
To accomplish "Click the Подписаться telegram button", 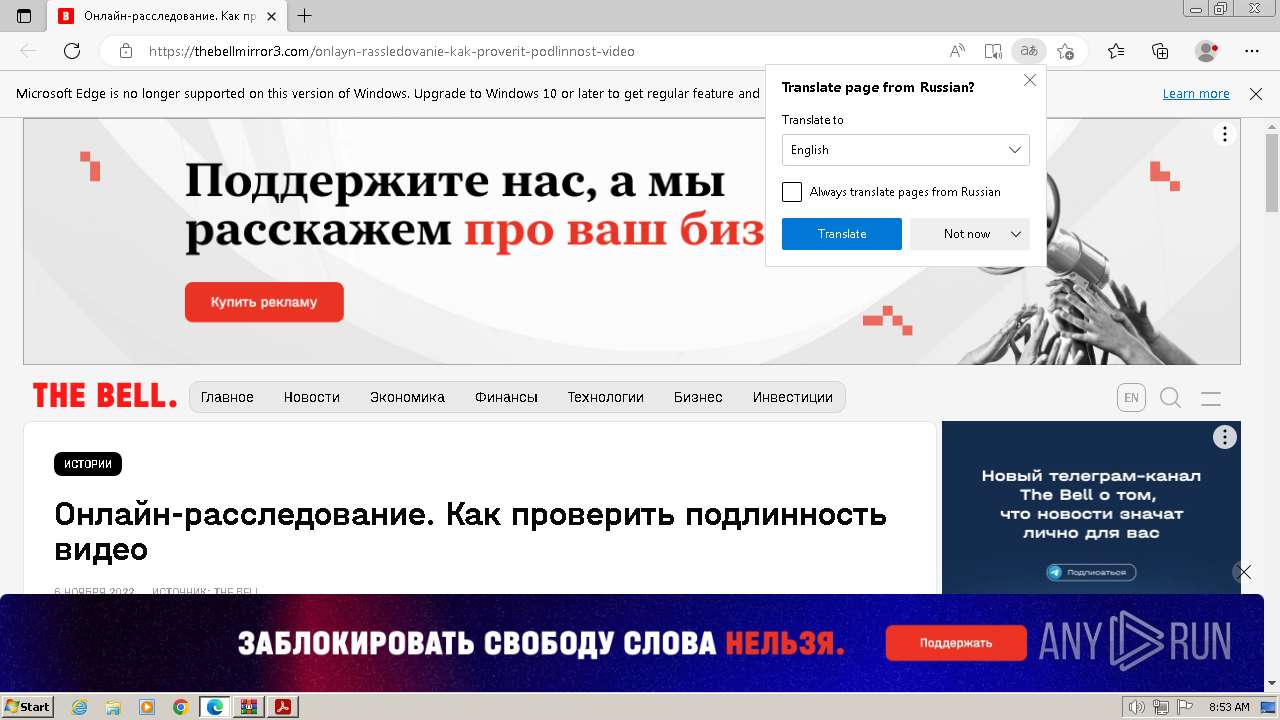I will coord(1091,573).
